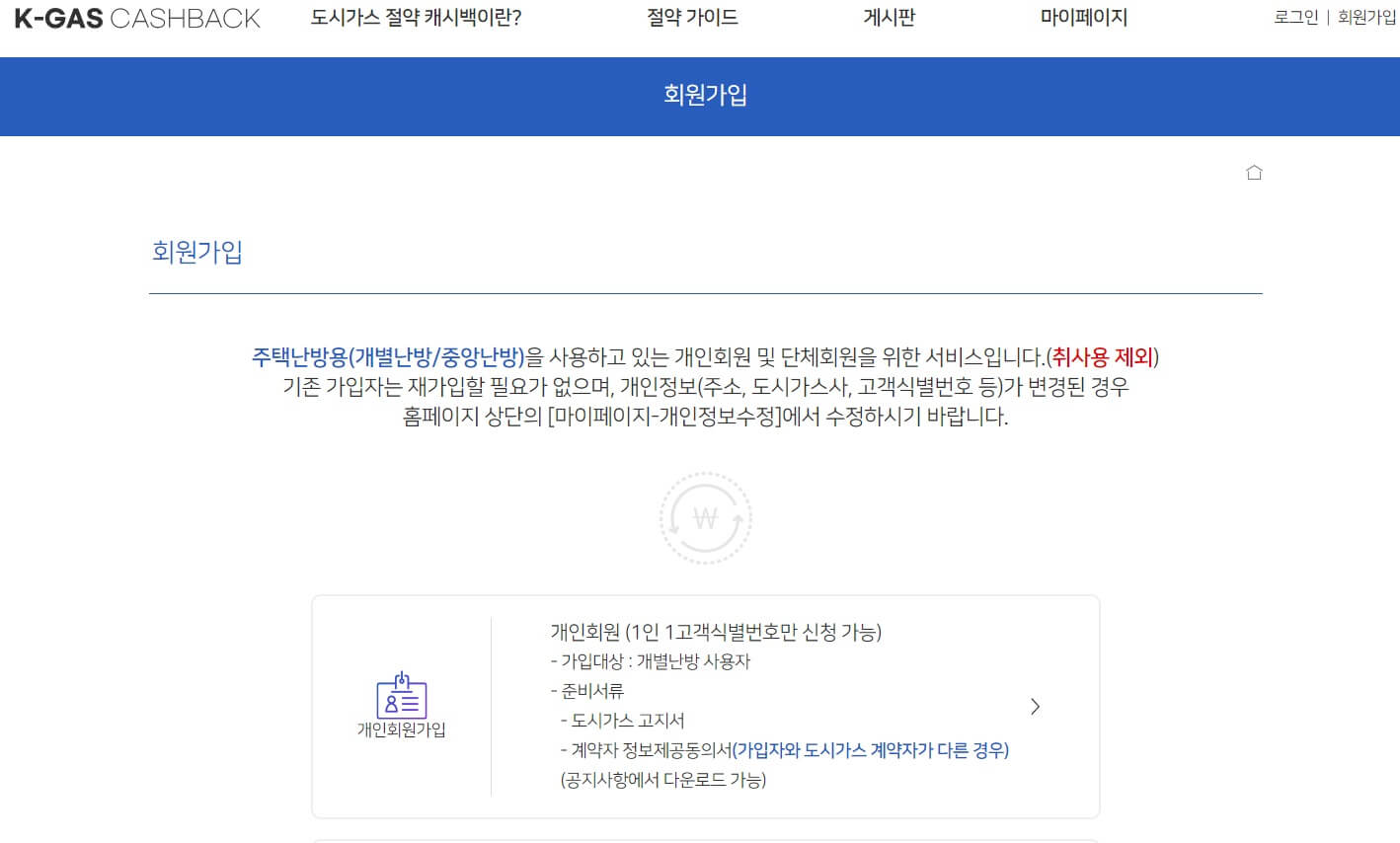Viewport: 1400px width, 843px height.
Task: Select the house-shaped breadcrumb icon
Action: point(1254,172)
